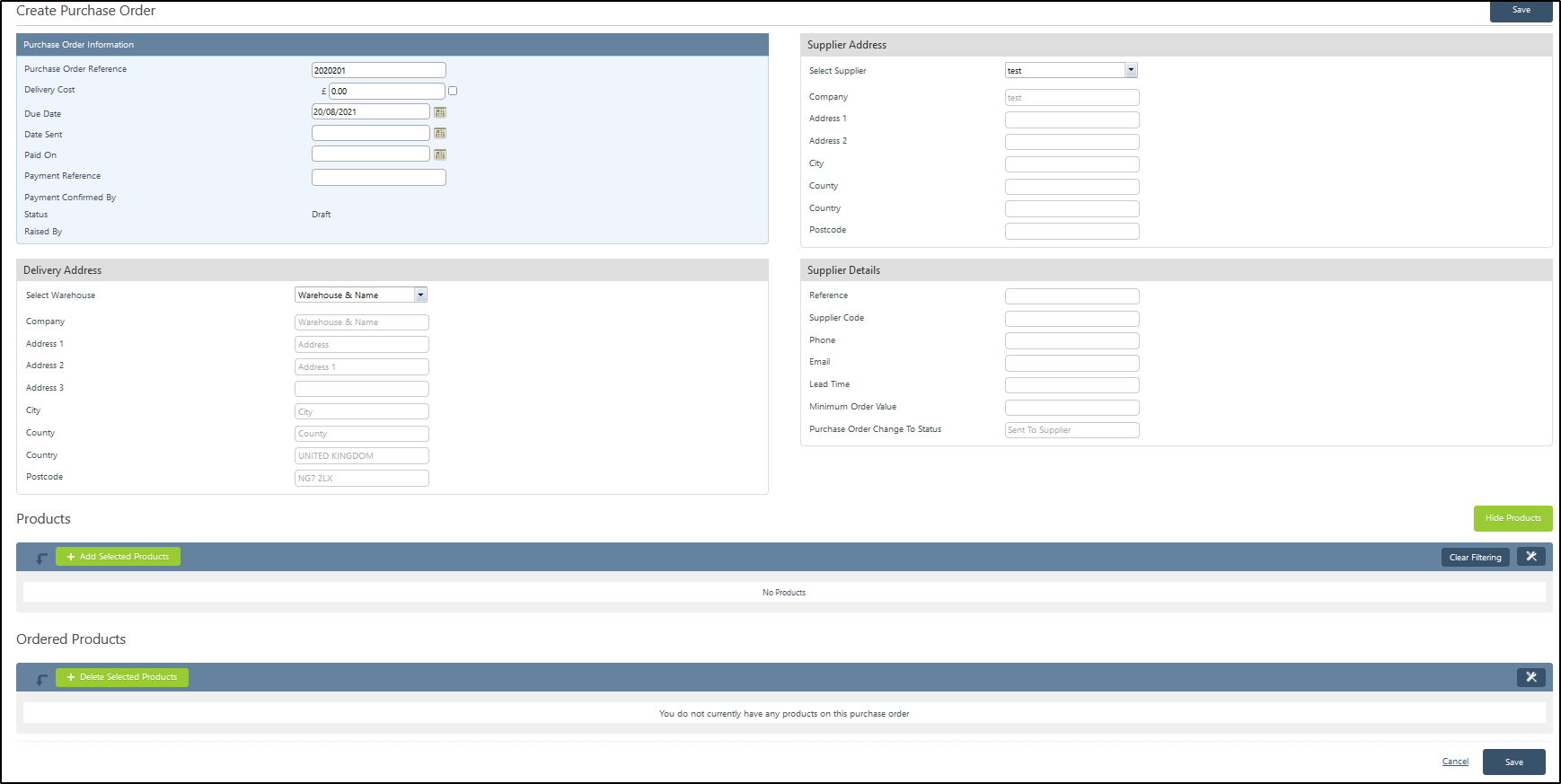
Task: Click the Minimum Order Value field
Action: [x=1072, y=408]
